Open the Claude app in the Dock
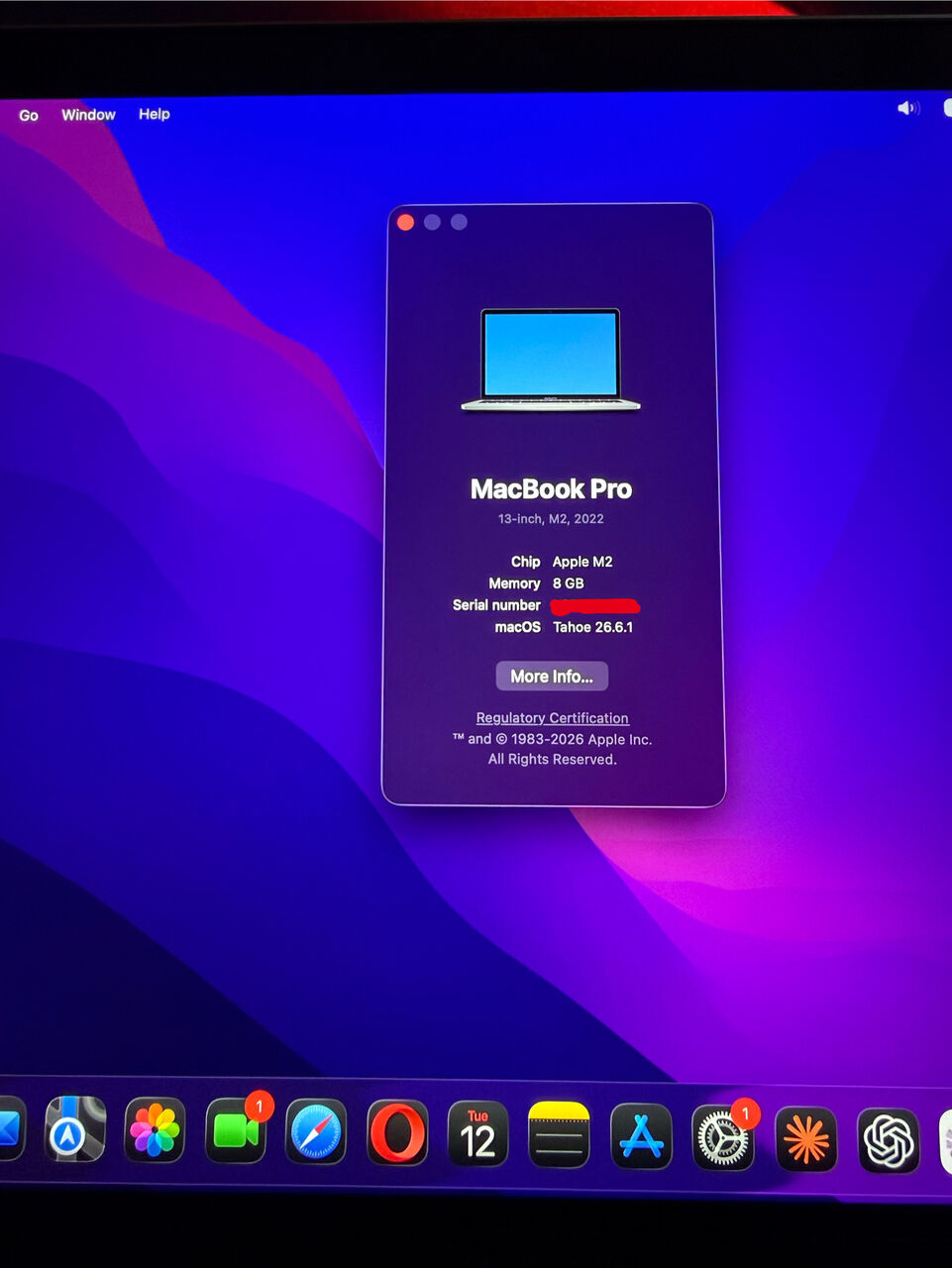The height and width of the screenshot is (1268, 952). pos(805,1139)
